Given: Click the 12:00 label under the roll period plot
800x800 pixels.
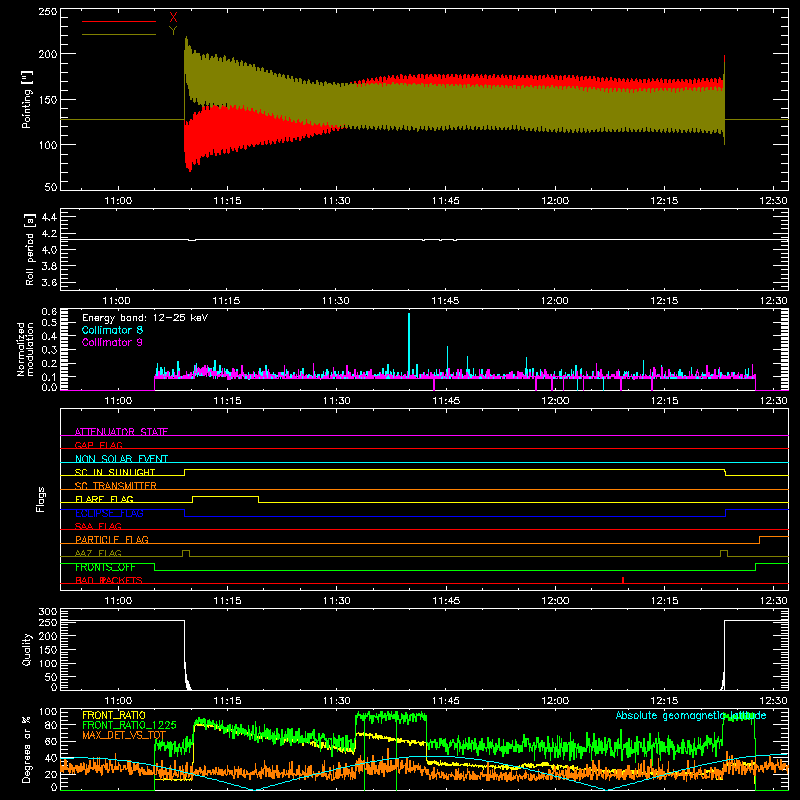Looking at the screenshot, I should pyautogui.click(x=555, y=301).
